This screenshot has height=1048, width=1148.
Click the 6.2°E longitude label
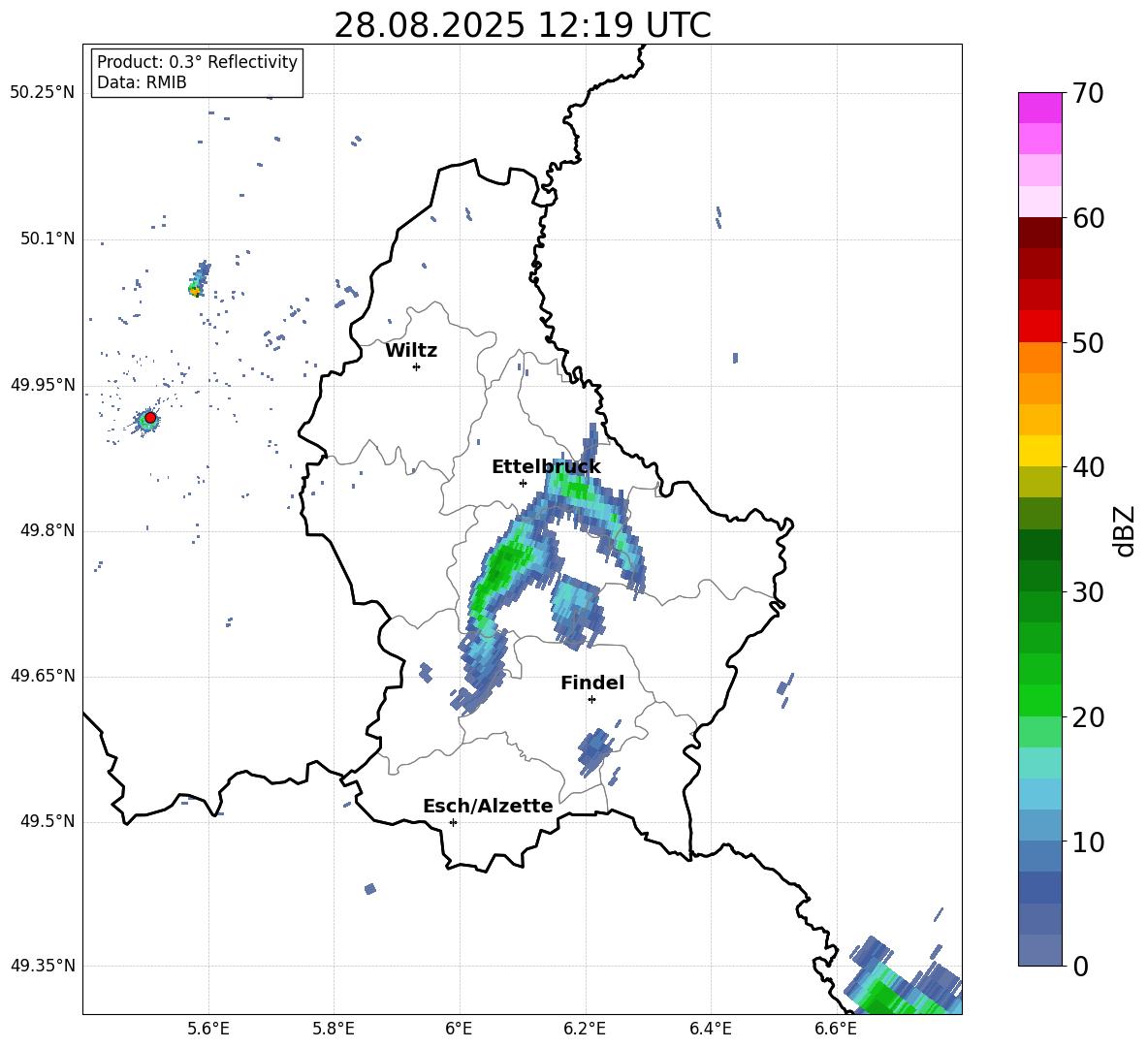pos(585,1029)
